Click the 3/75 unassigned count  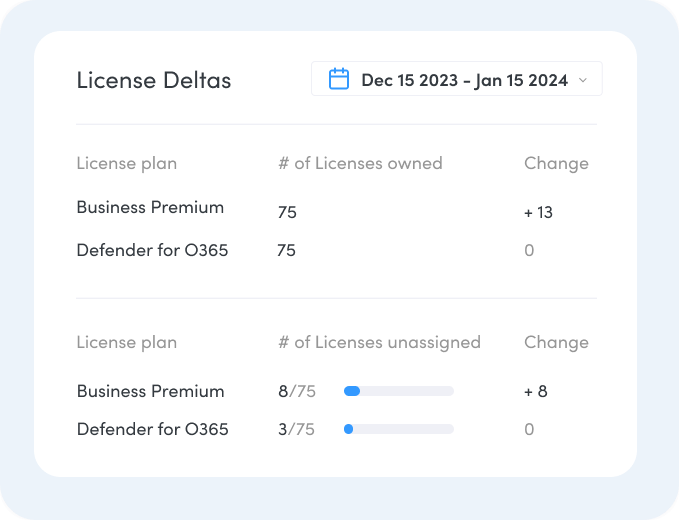[297, 430]
